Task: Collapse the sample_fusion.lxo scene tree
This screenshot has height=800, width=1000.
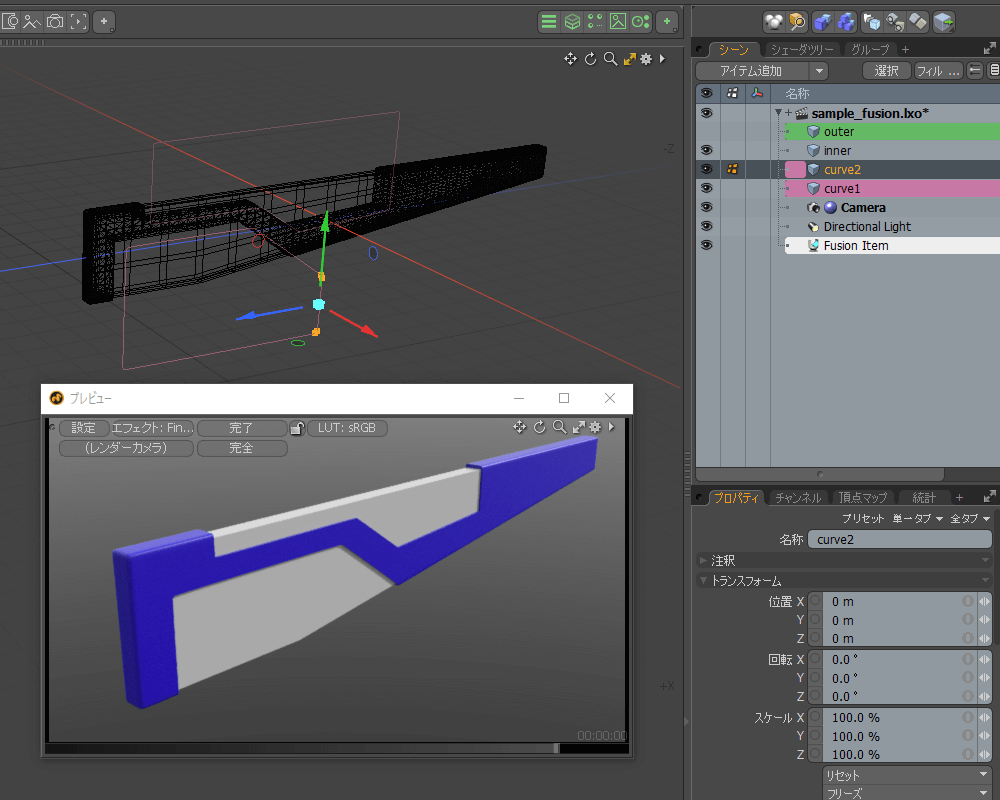Action: (778, 113)
